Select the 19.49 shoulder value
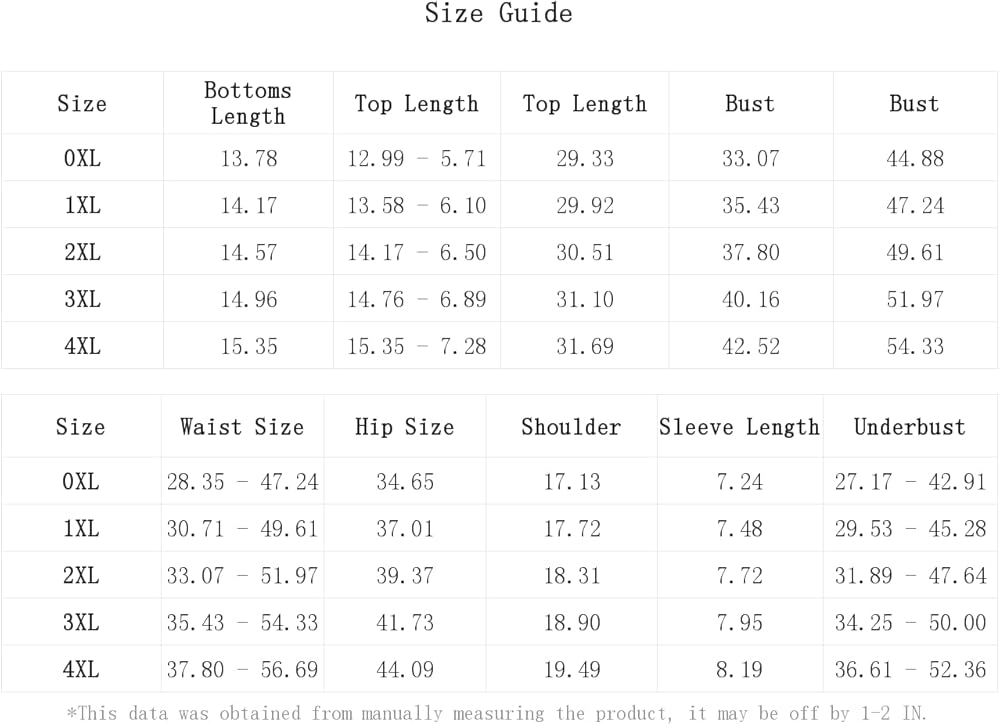This screenshot has height=724, width=1000. (572, 668)
